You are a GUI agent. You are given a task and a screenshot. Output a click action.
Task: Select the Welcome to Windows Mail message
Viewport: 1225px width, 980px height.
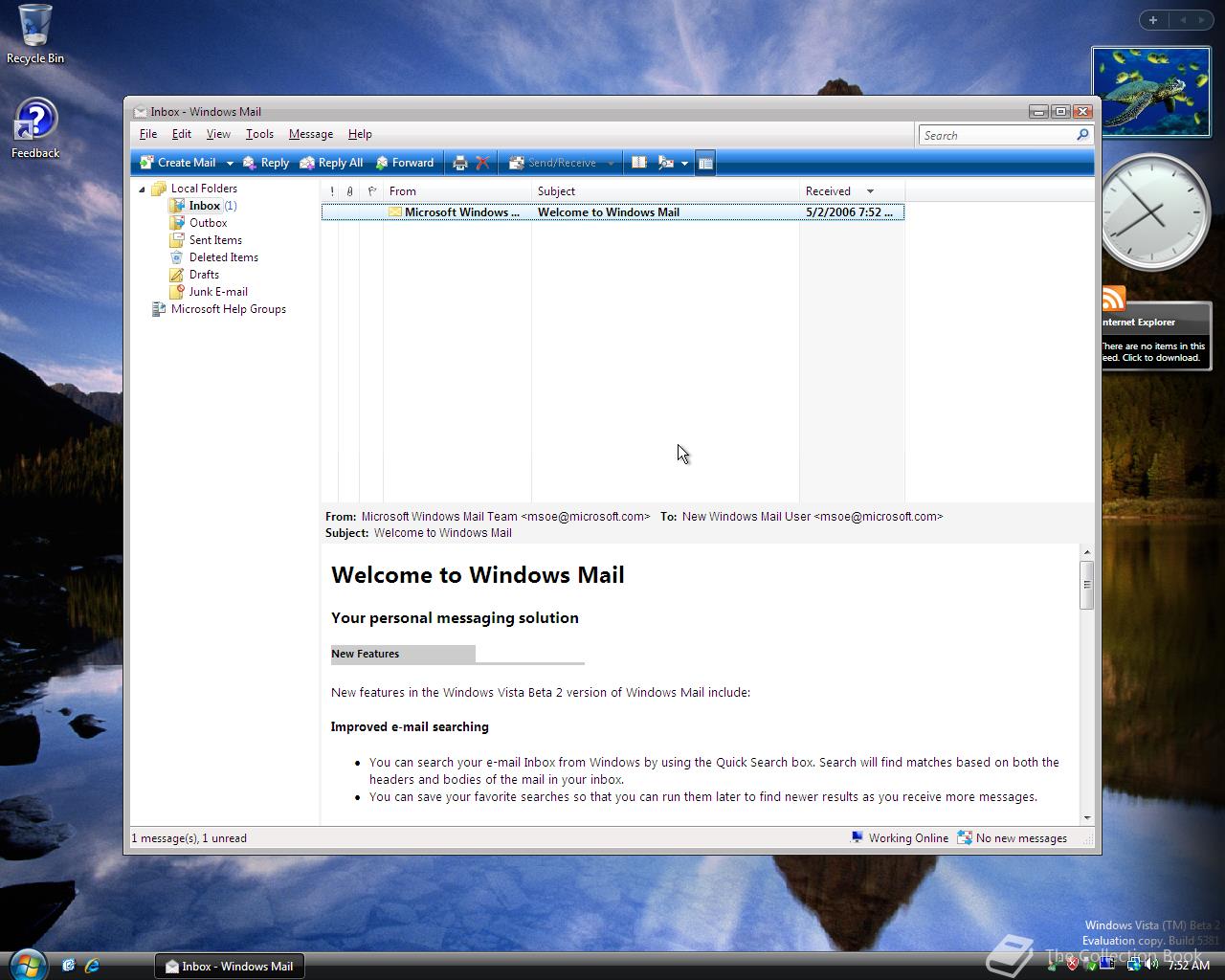[612, 212]
